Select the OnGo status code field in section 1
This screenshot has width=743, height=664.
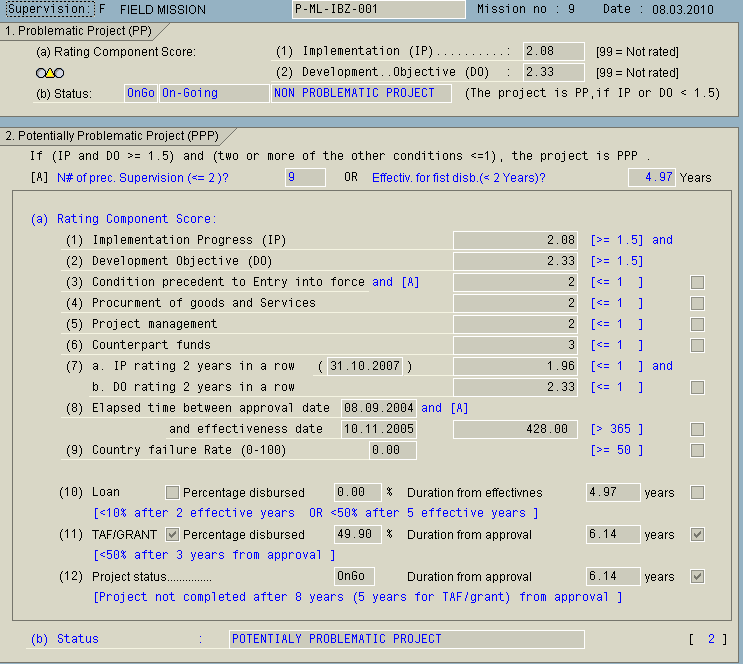140,93
